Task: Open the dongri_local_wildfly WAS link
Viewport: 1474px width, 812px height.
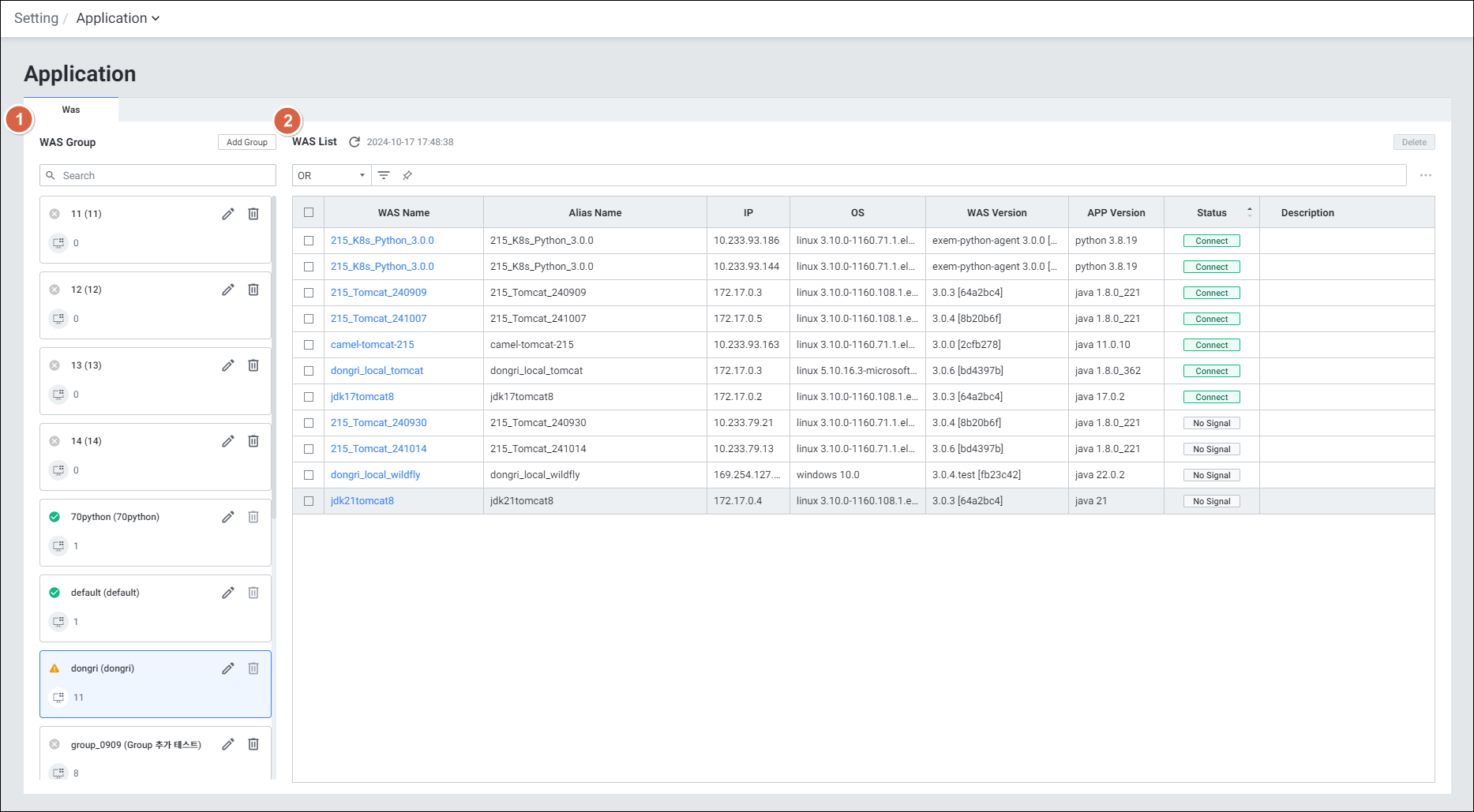Action: tap(375, 475)
